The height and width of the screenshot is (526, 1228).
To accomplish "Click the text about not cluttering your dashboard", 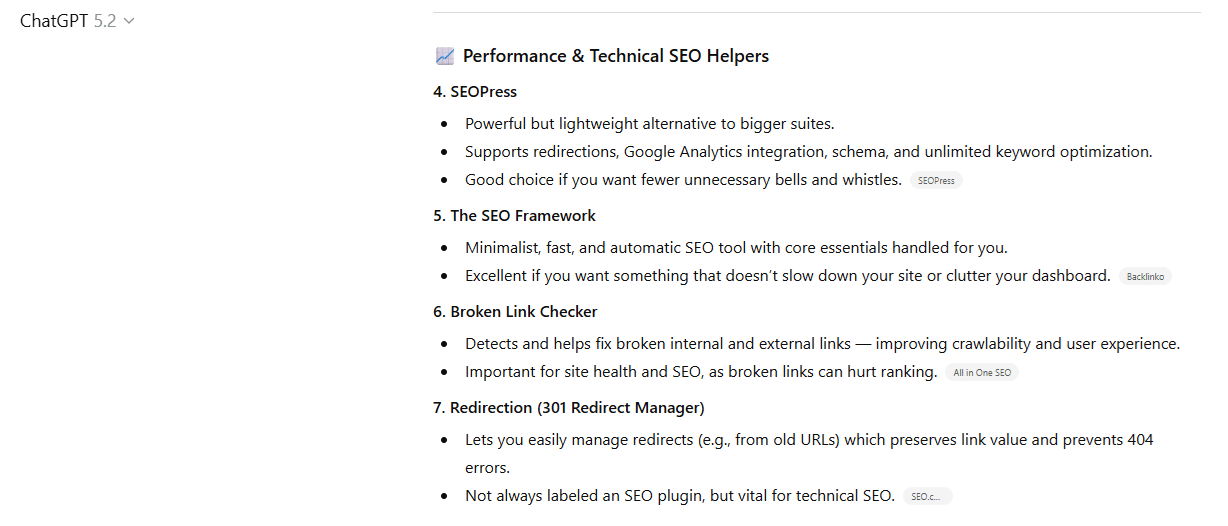I will 787,276.
